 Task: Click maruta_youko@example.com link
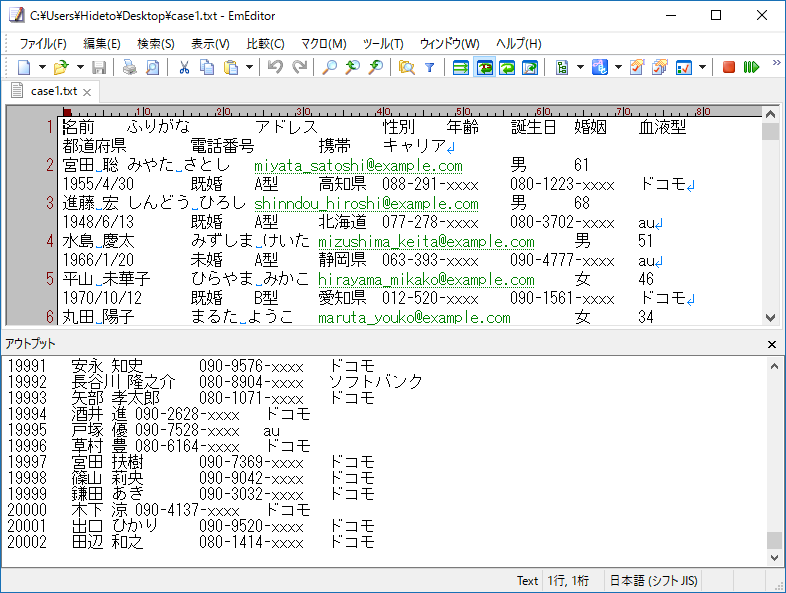pyautogui.click(x=415, y=318)
